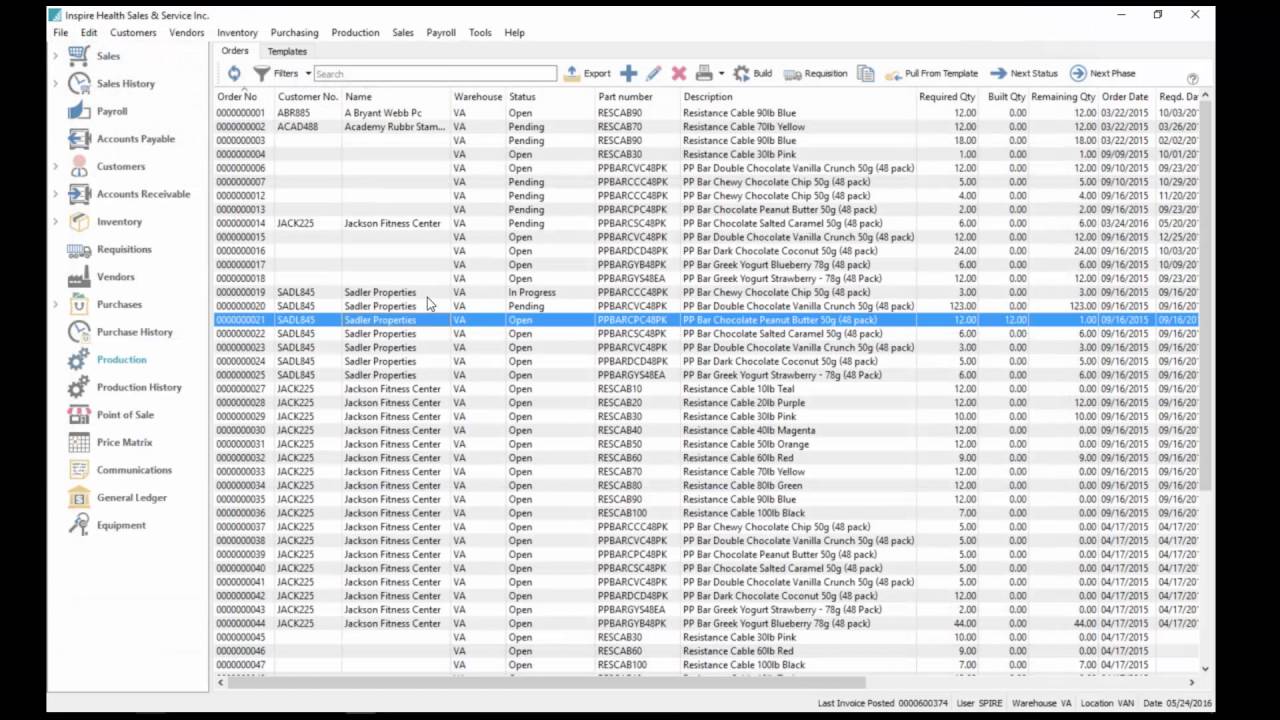
Task: Click the pencil edit icon
Action: pyautogui.click(x=653, y=73)
